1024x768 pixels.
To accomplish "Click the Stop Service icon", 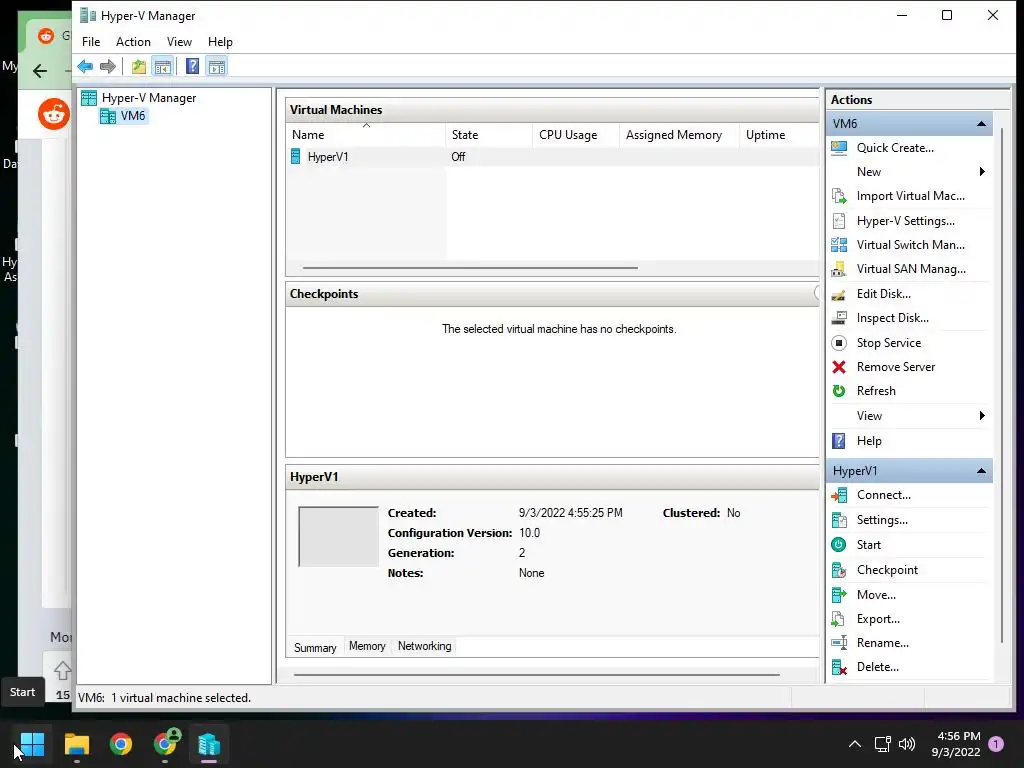I will point(839,343).
